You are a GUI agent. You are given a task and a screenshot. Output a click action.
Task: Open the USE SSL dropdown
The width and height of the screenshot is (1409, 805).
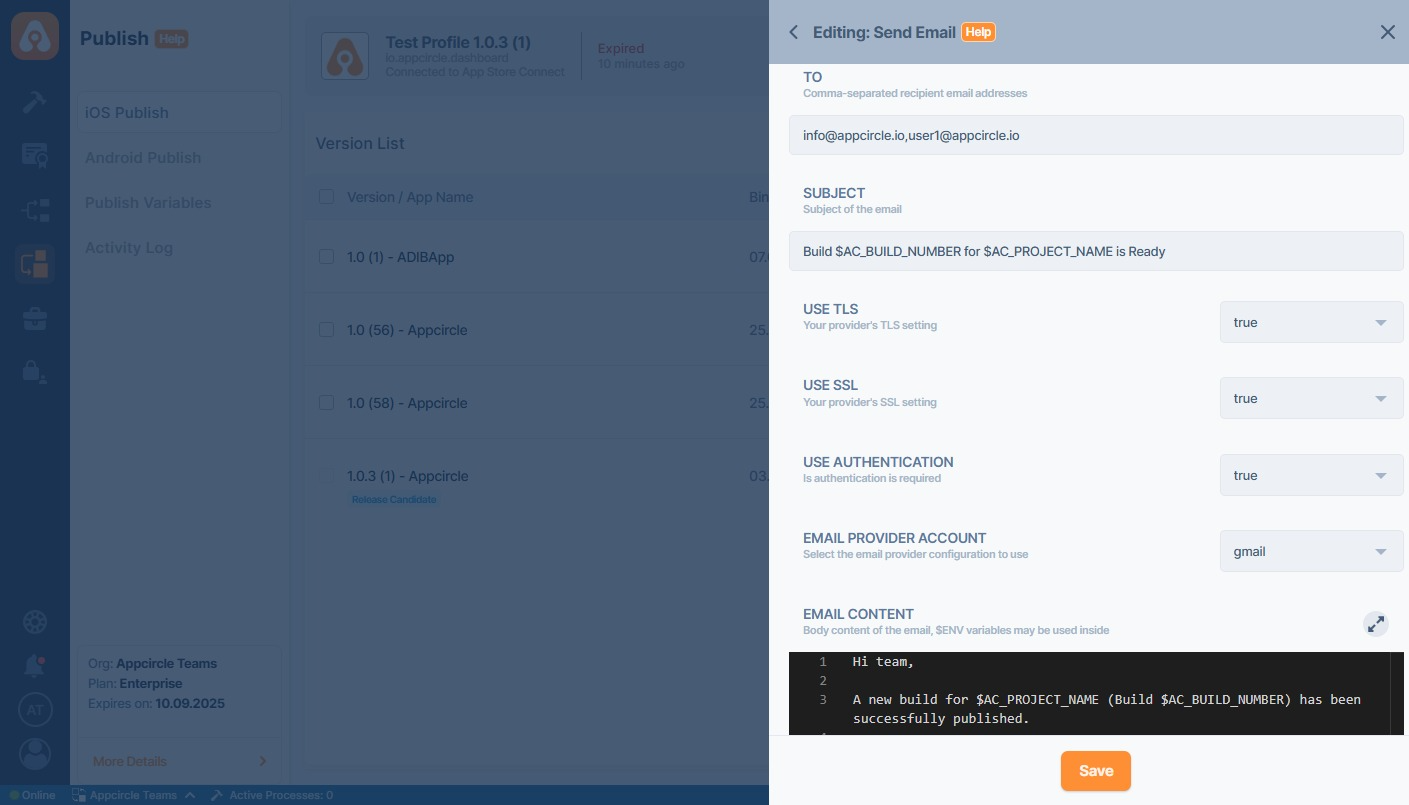1311,399
